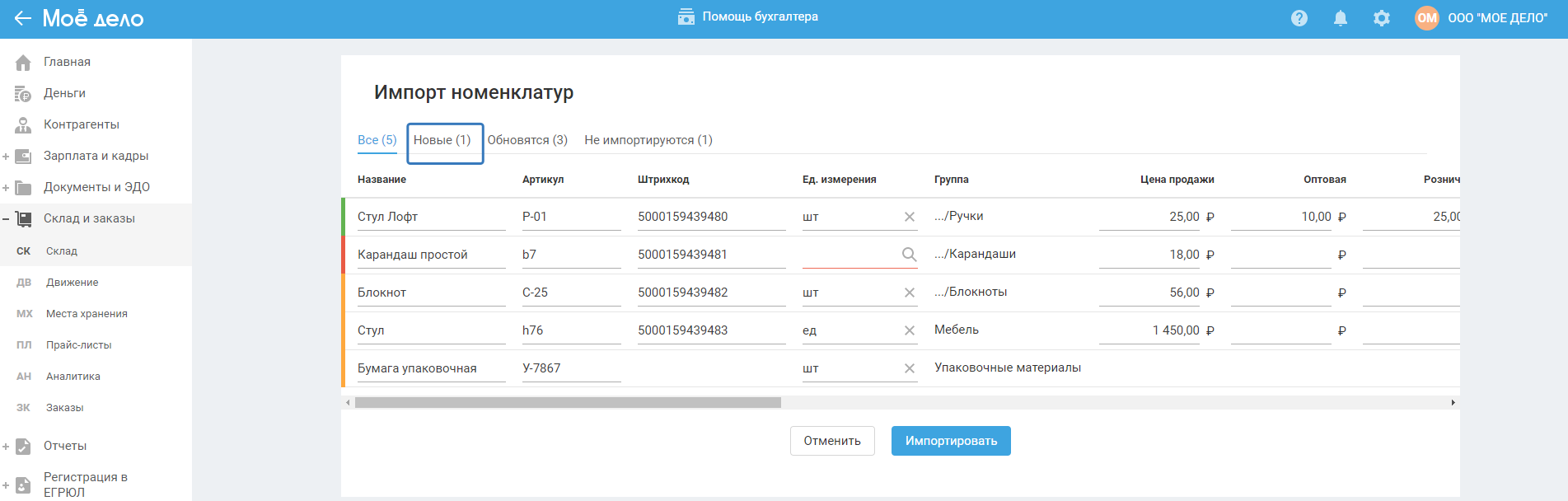1568x501 pixels.
Task: Click the Отменить button
Action: coord(832,441)
